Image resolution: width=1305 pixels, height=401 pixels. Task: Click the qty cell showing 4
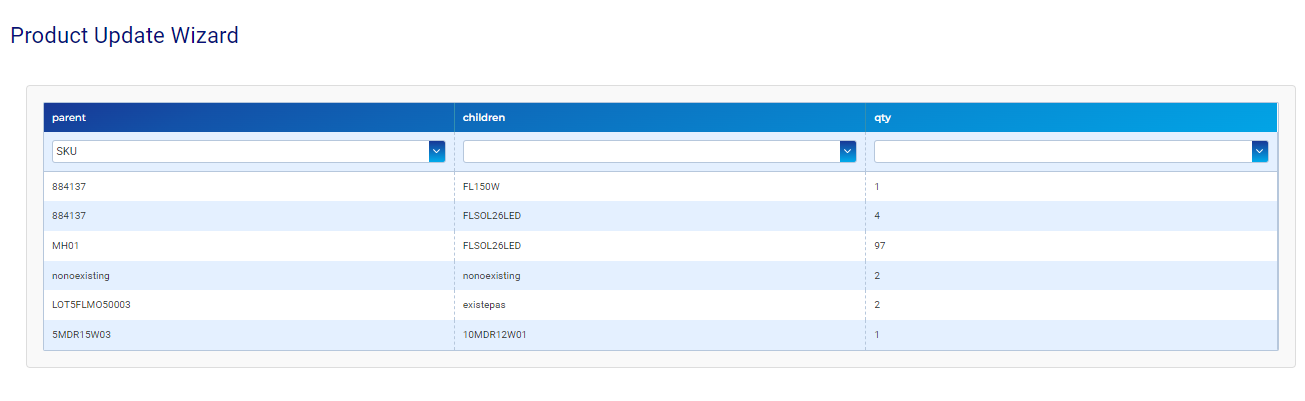pos(877,216)
